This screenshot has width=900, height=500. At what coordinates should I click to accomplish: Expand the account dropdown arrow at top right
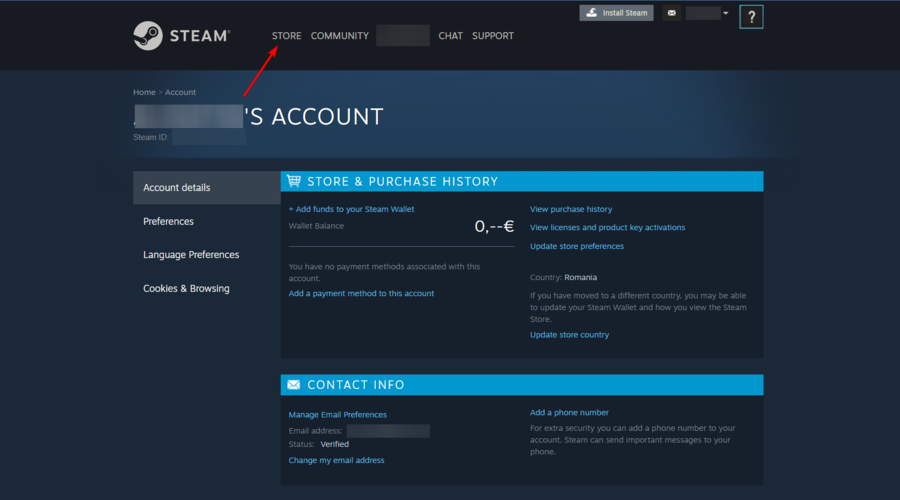point(726,13)
